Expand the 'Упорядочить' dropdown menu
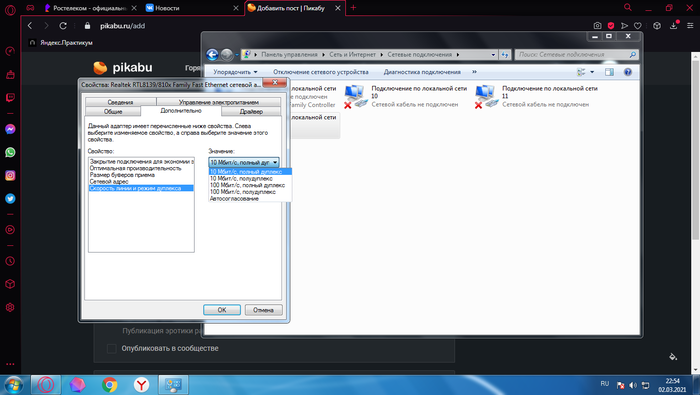This screenshot has height=395, width=700. pyautogui.click(x=235, y=72)
